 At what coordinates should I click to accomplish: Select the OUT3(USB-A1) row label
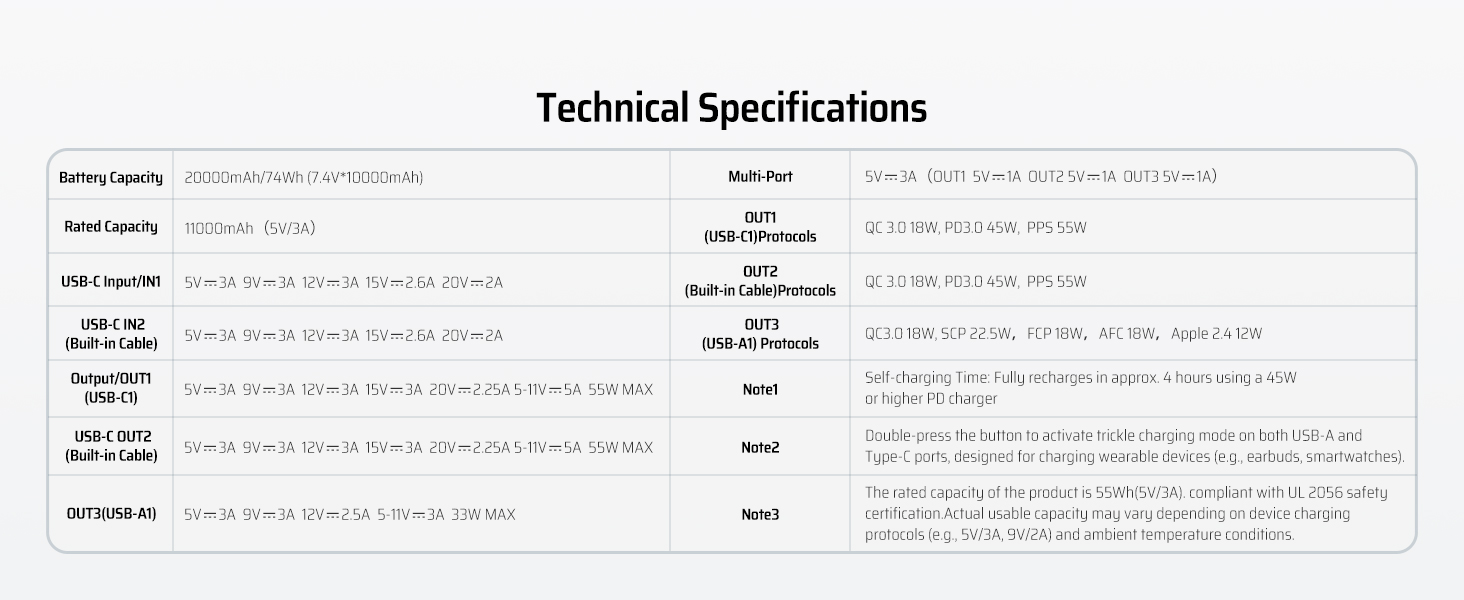coord(110,515)
